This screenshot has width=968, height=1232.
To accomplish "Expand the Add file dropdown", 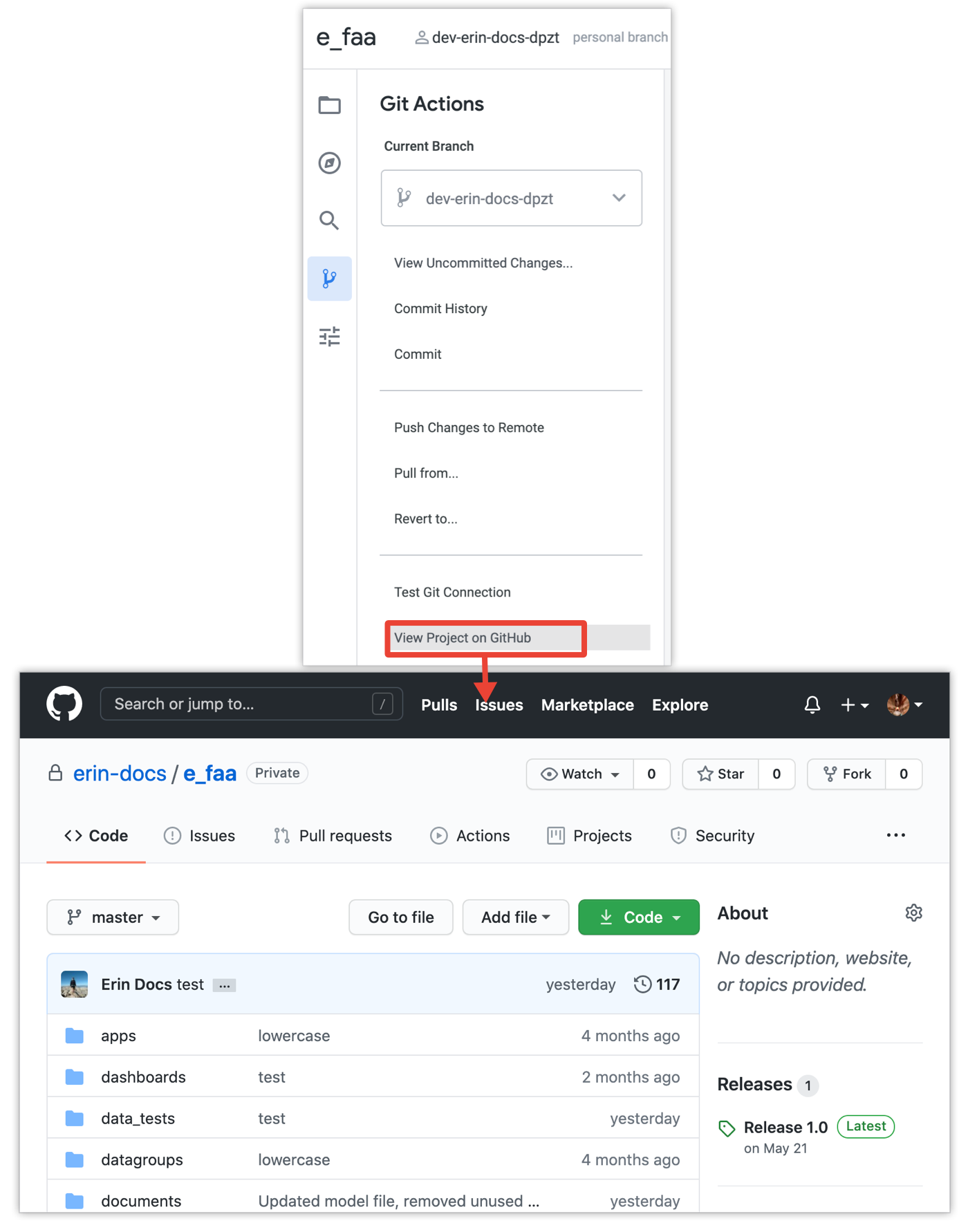I will point(515,917).
